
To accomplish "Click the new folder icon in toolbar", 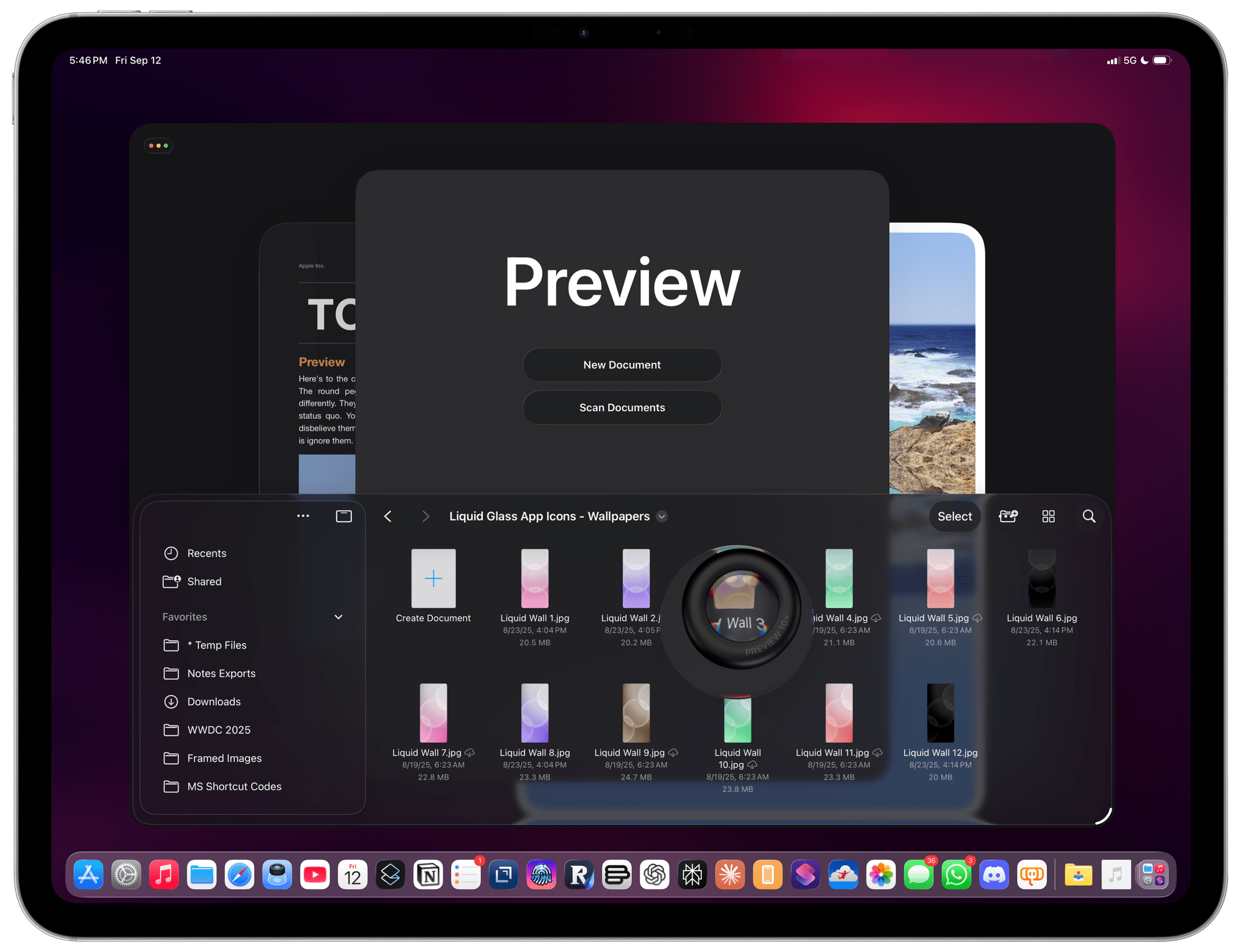I will pyautogui.click(x=1008, y=516).
